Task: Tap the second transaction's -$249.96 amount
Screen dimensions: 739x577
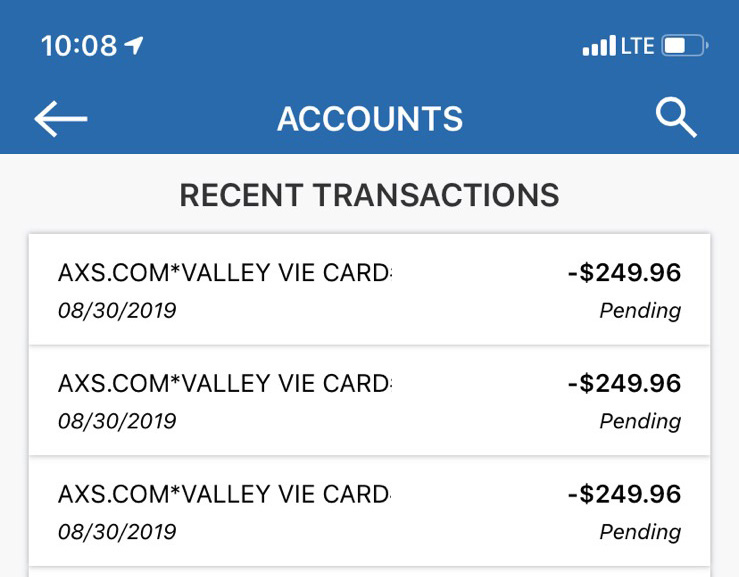Action: coord(624,384)
